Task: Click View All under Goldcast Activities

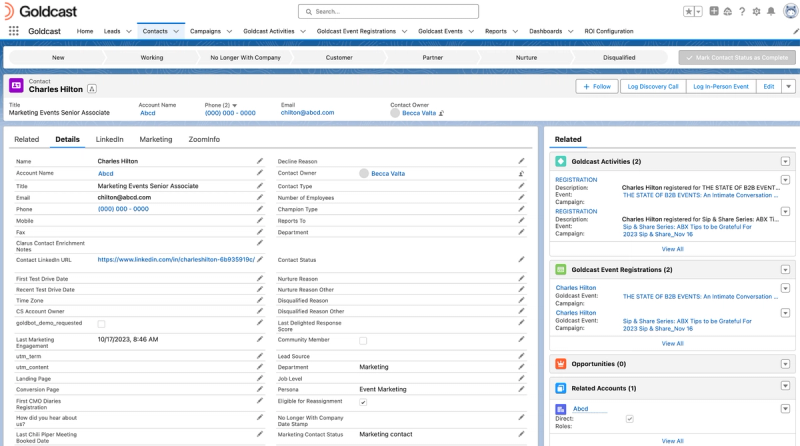Action: pos(672,249)
